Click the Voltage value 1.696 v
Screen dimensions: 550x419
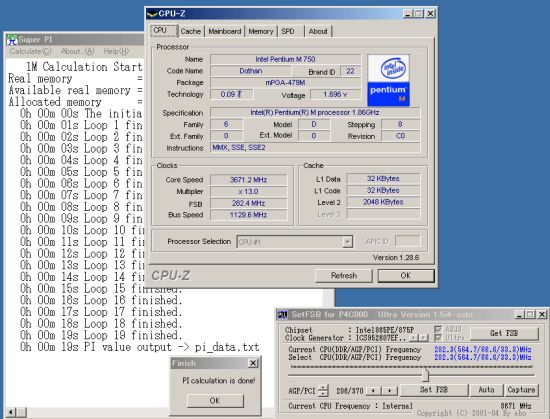pos(335,94)
